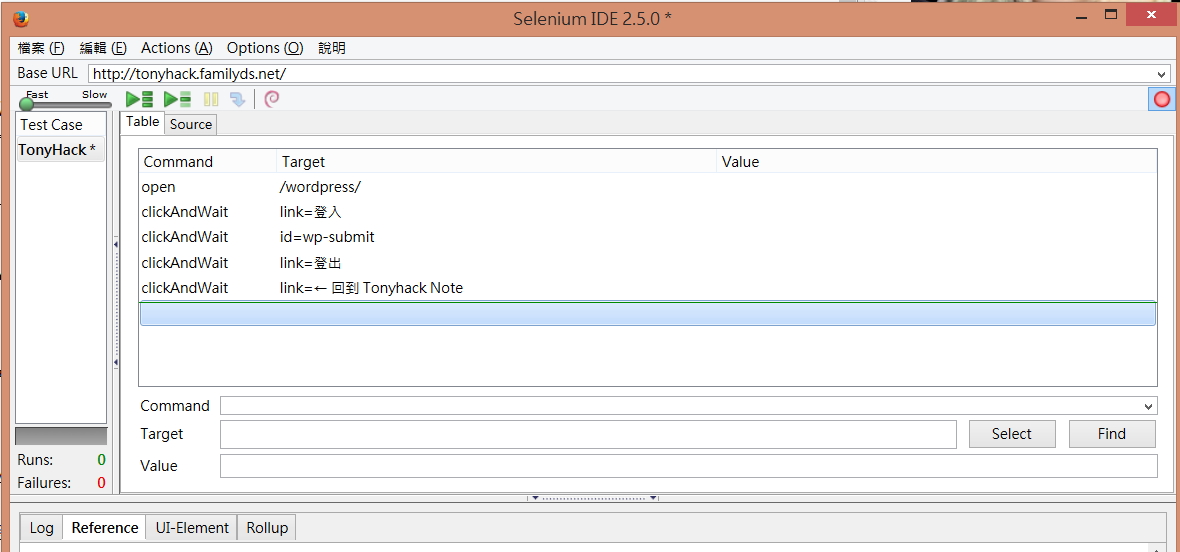Select the TonyHack test case
Viewport: 1180px width, 552px height.
[x=60, y=150]
